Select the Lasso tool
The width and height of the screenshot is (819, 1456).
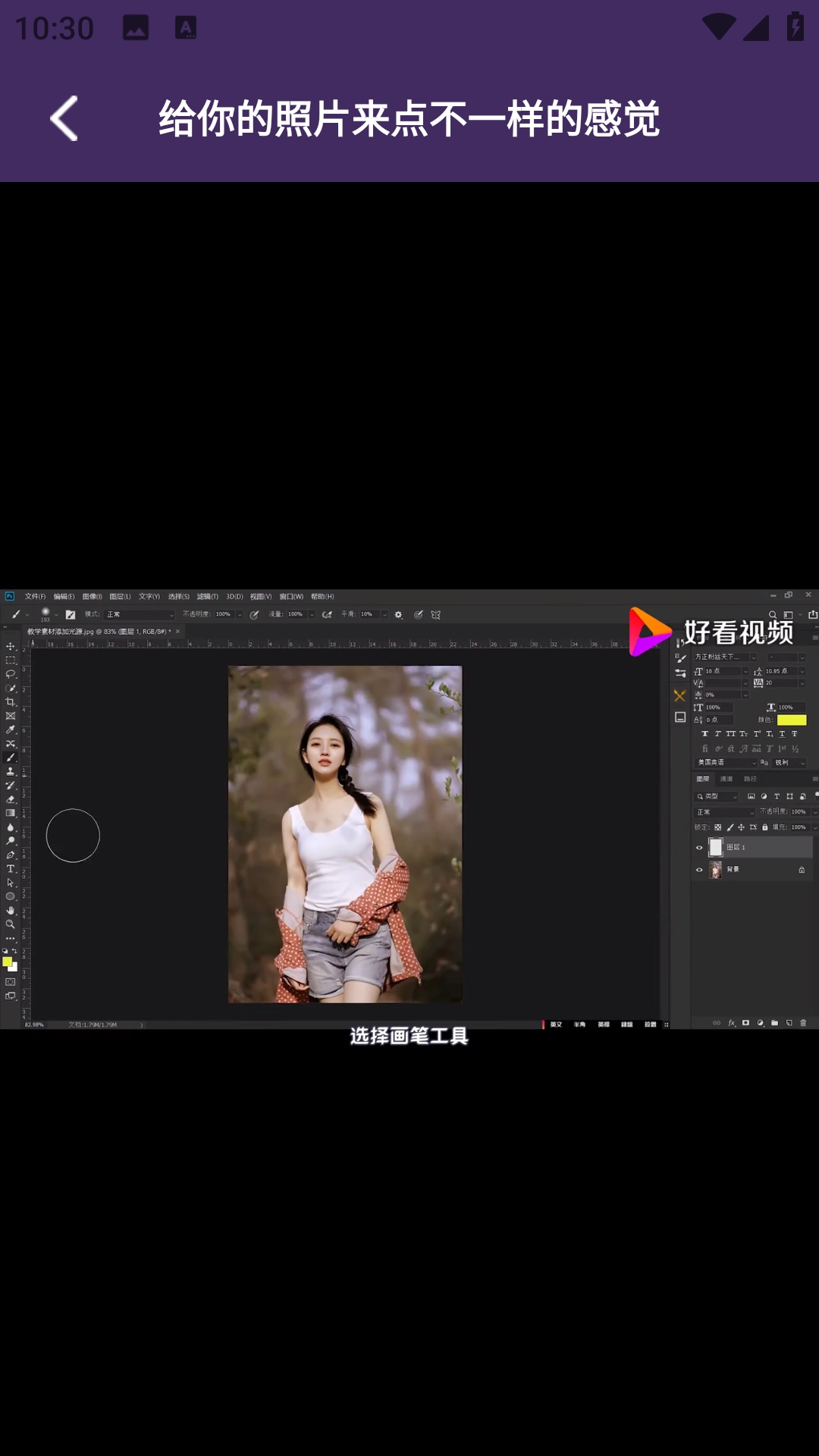pyautogui.click(x=11, y=674)
